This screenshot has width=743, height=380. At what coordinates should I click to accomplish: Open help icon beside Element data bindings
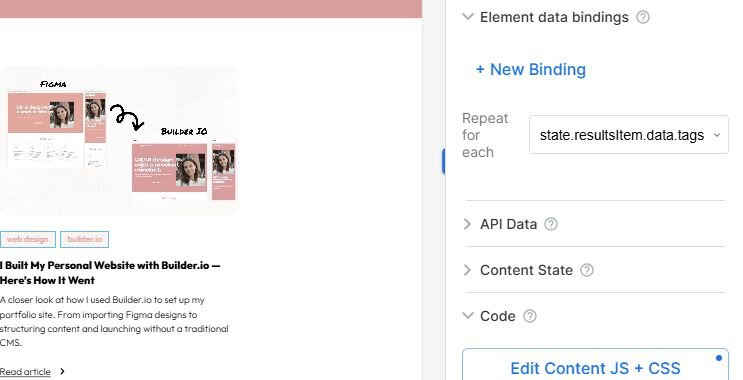click(x=643, y=18)
